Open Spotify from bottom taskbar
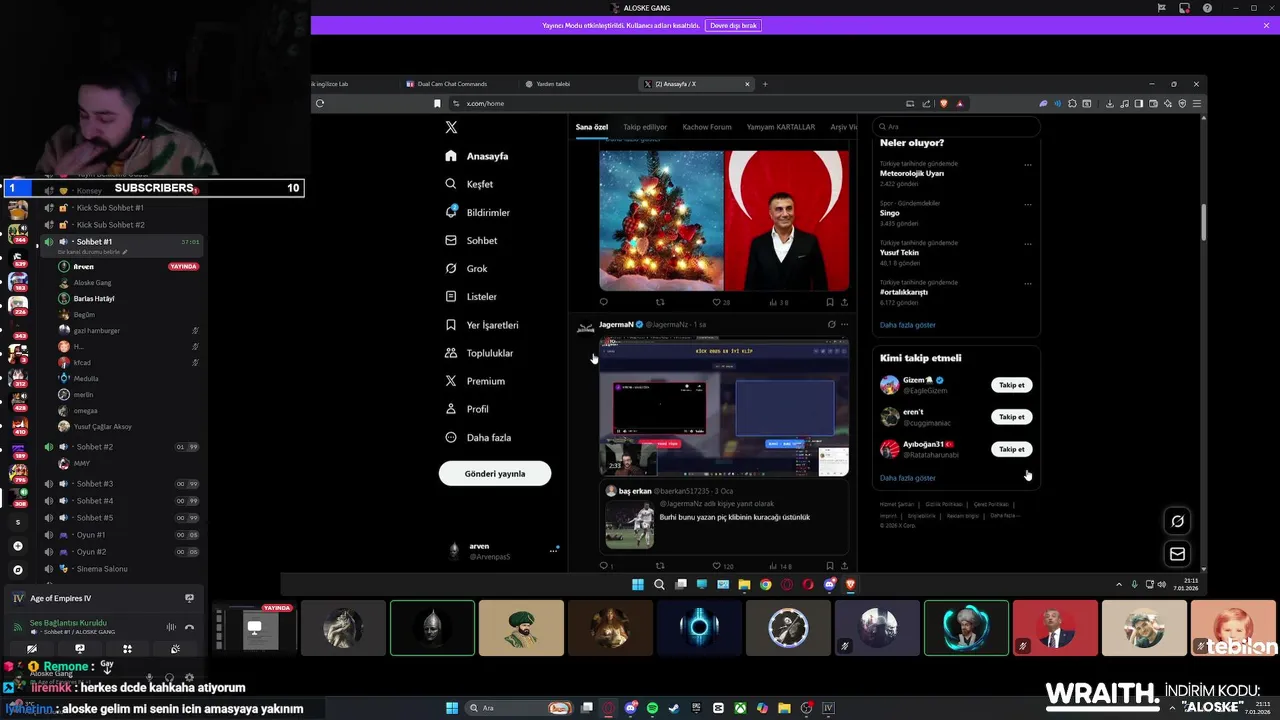 652,708
